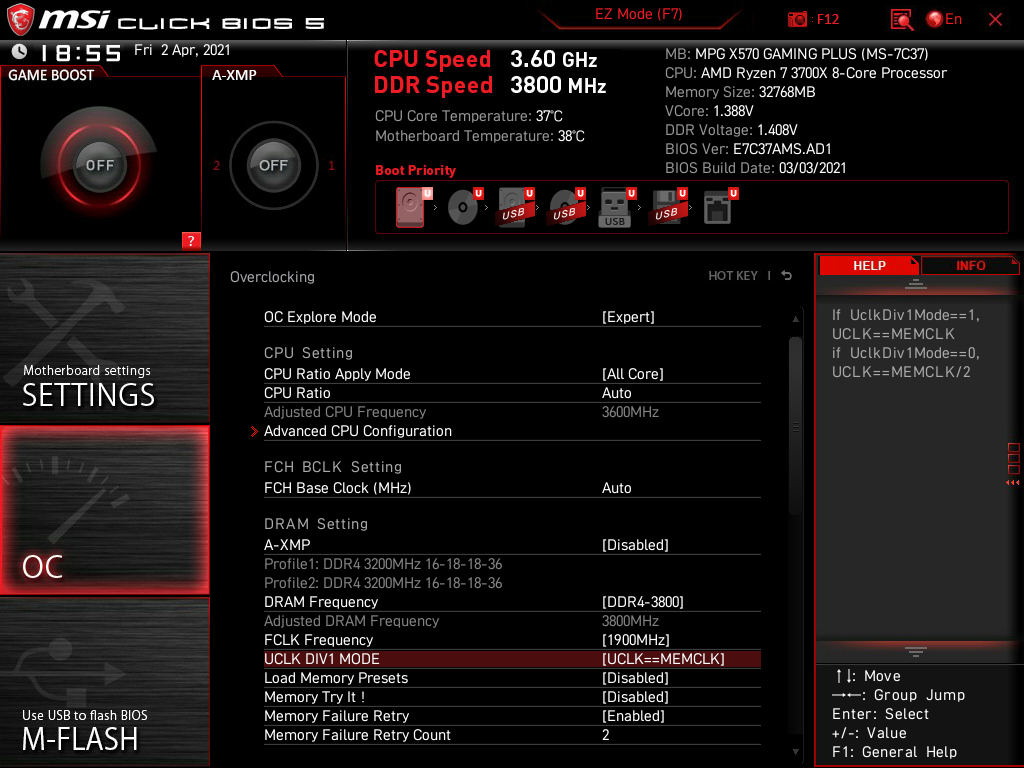Switch to the INFO tab
The image size is (1024, 768).
click(x=969, y=265)
